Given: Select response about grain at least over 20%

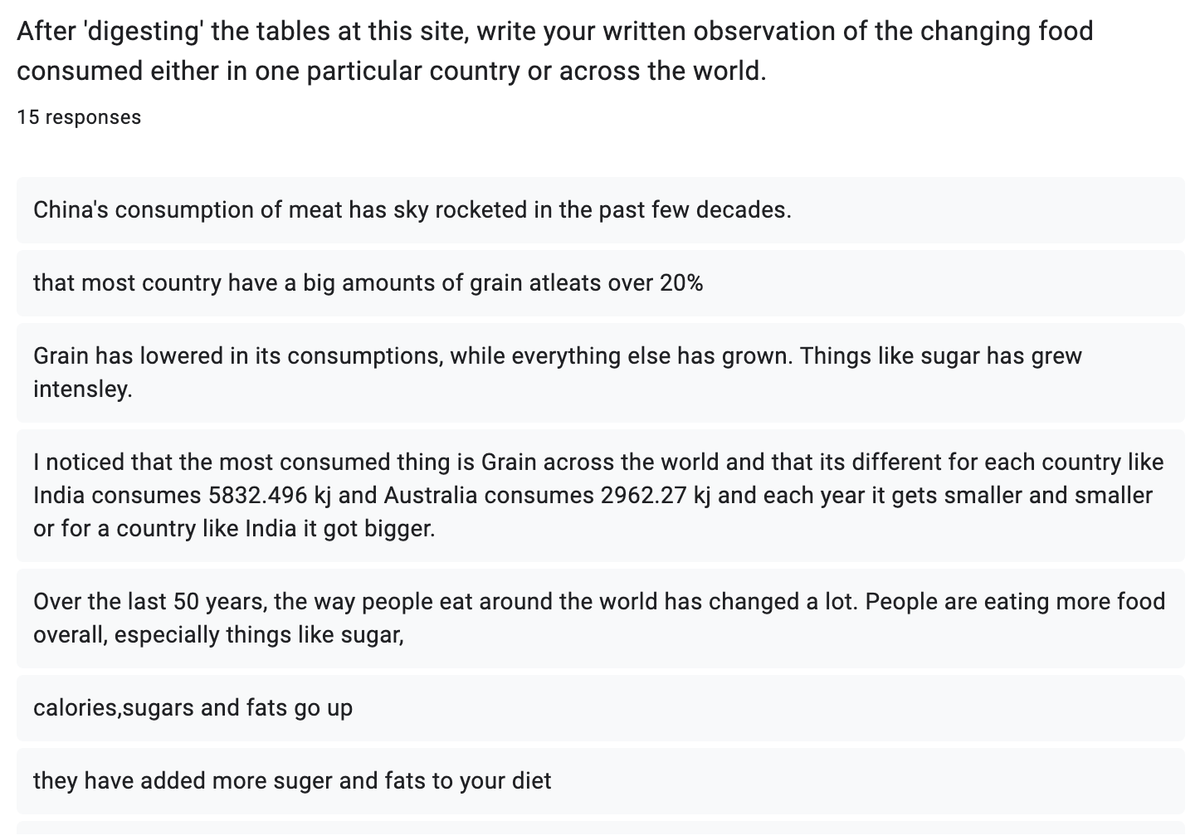Looking at the screenshot, I should 600,283.
